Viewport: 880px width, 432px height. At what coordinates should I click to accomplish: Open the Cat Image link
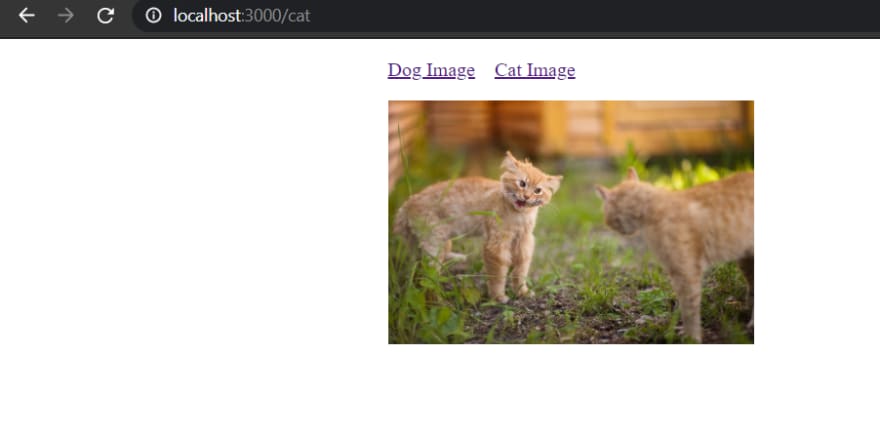[x=535, y=70]
